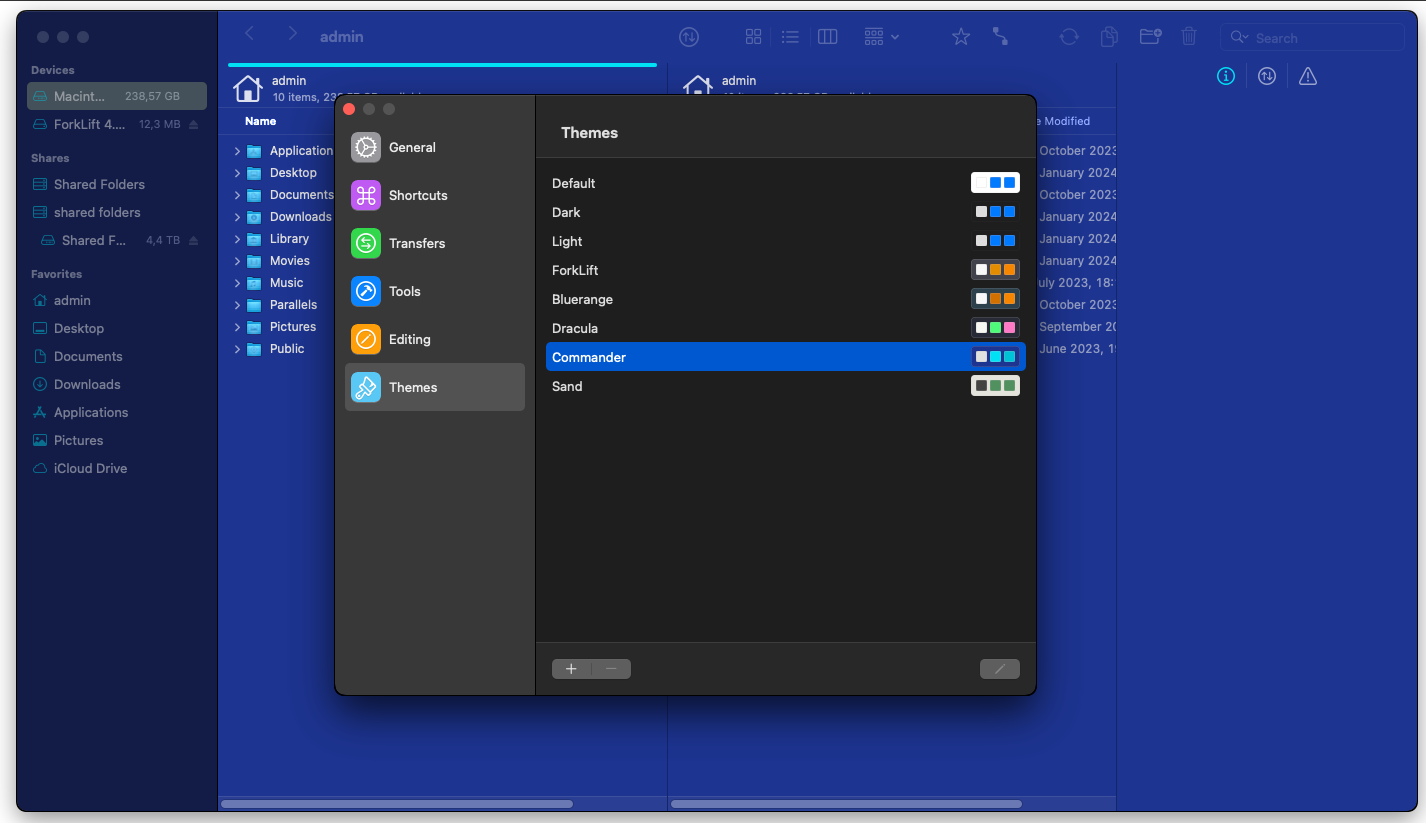Viewport: 1426px width, 823px height.
Task: Click the edit theme pencil button
Action: pos(999,669)
